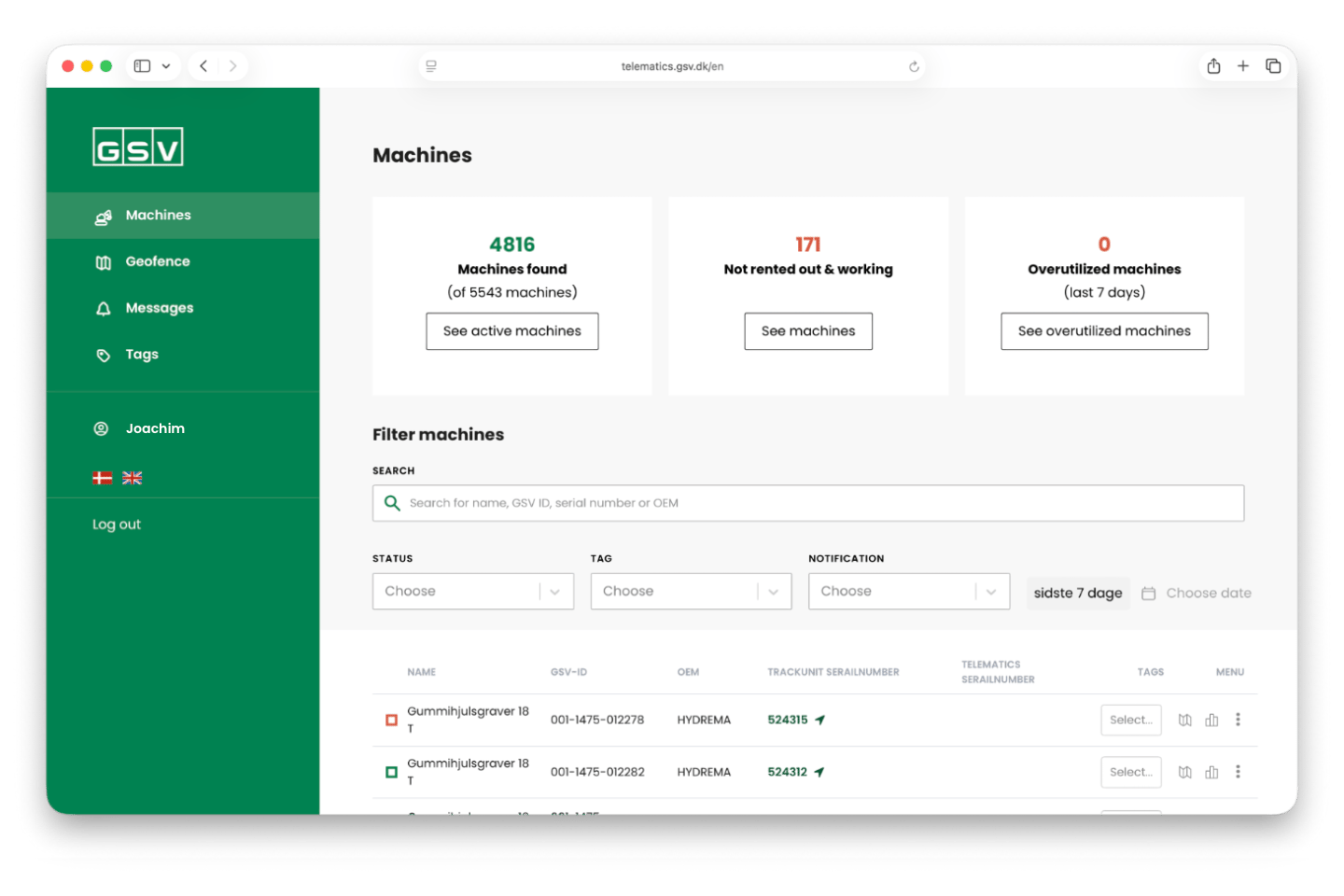Open statistics chart for machine 001-1475-012278
1344x896 pixels.
tap(1211, 720)
